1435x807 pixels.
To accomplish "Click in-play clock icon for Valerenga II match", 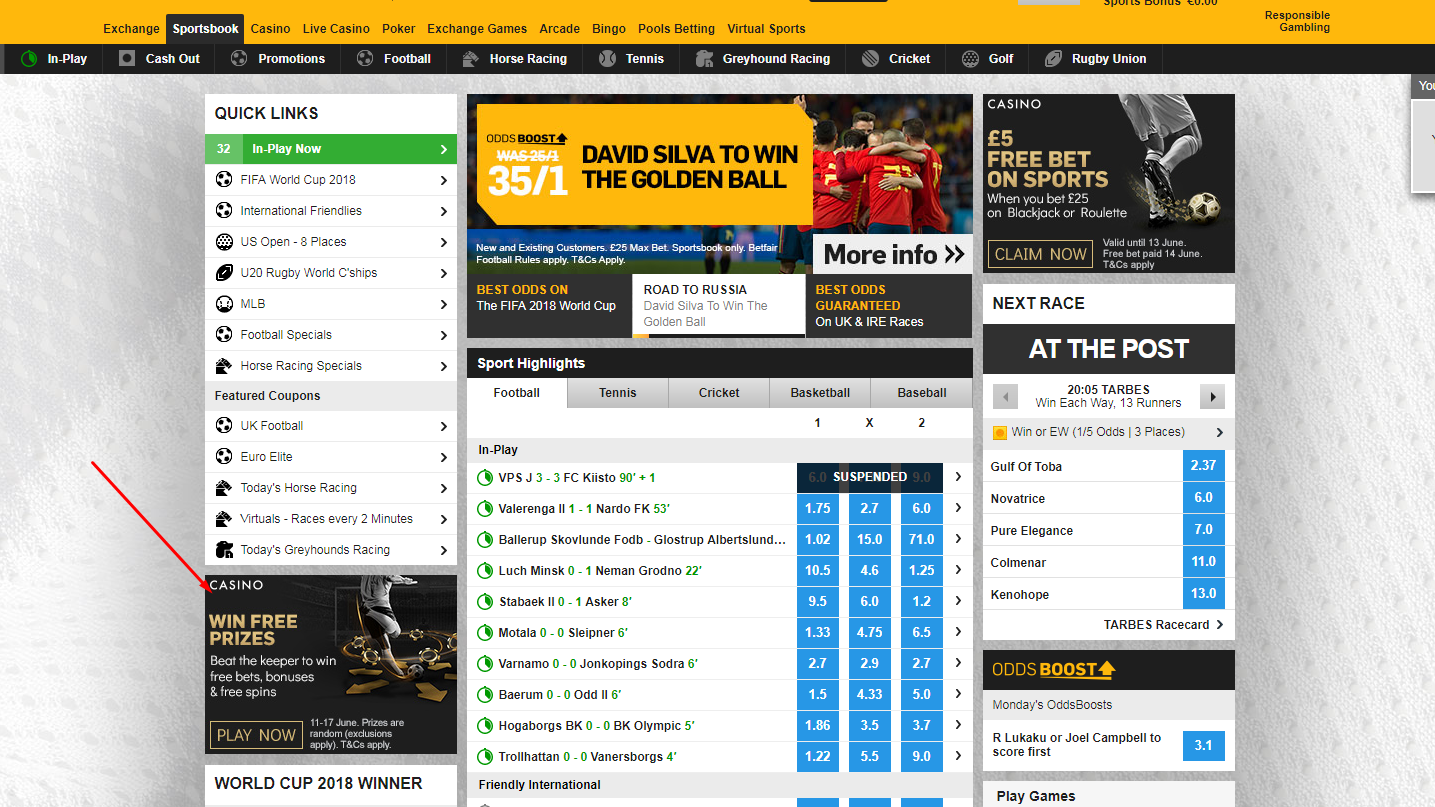I will tap(486, 509).
